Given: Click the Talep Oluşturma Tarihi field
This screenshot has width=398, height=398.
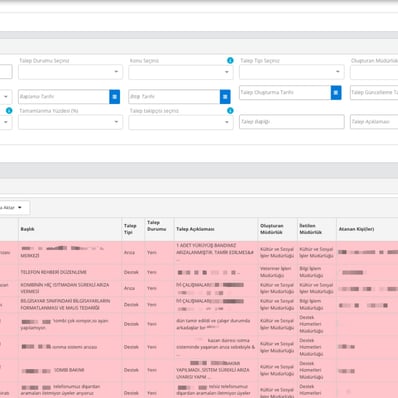Looking at the screenshot, I should (285, 93).
